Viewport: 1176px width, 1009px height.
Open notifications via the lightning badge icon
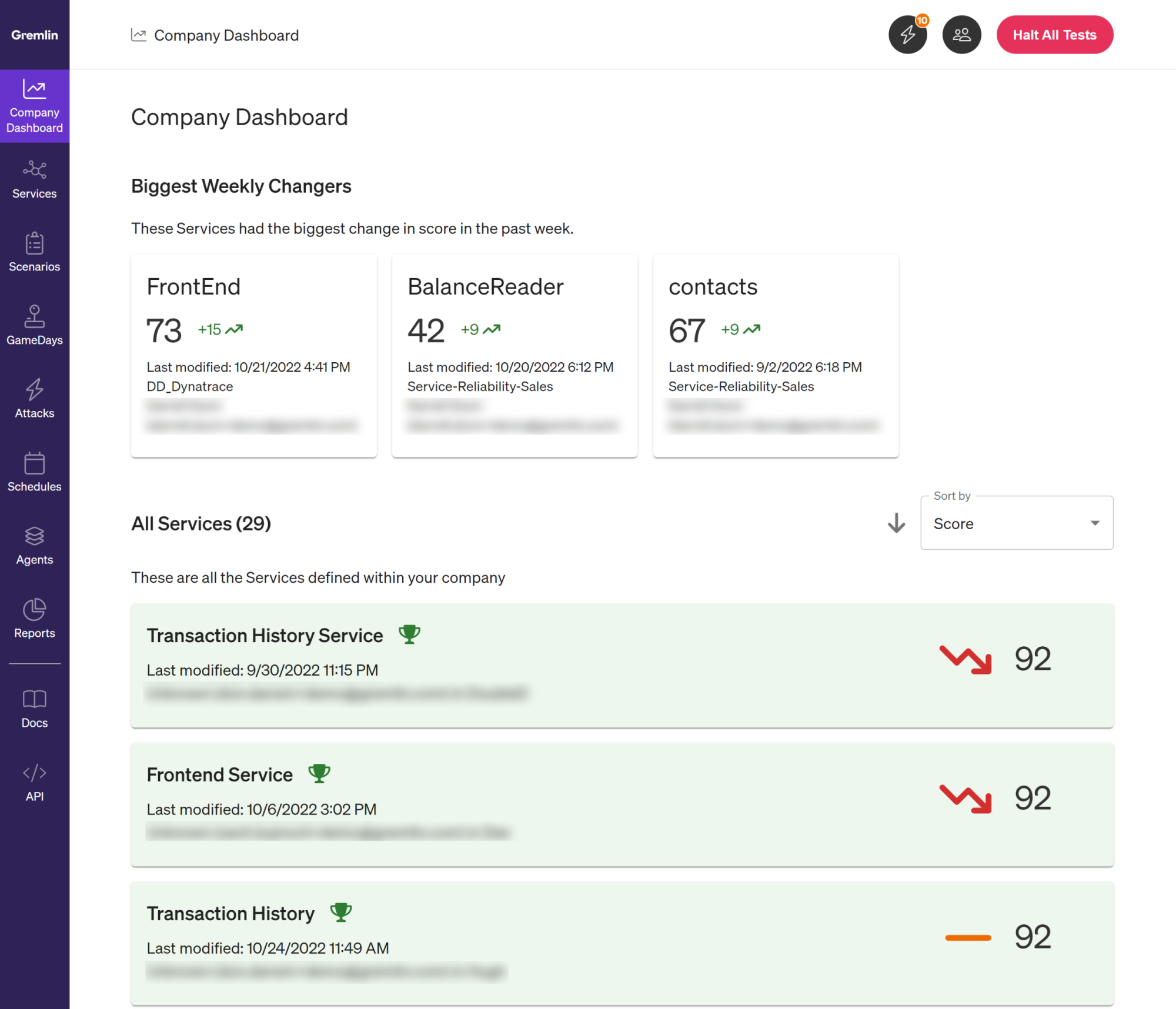(908, 35)
